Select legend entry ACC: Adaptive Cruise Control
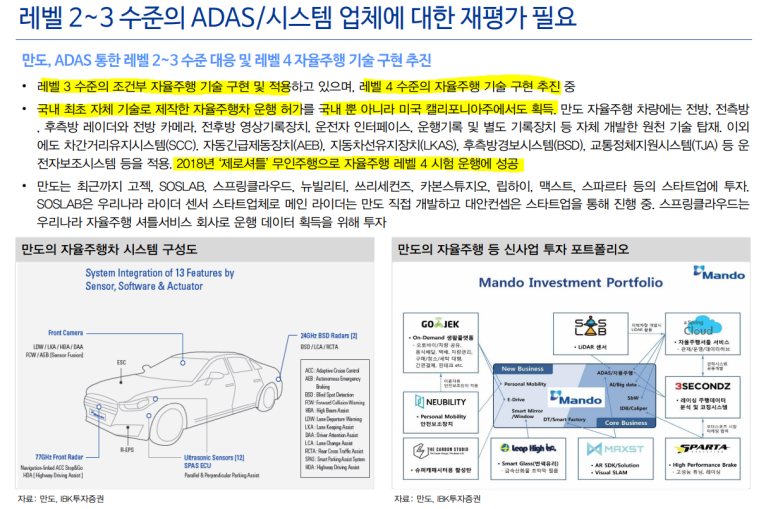The width and height of the screenshot is (773, 509). pos(332,370)
